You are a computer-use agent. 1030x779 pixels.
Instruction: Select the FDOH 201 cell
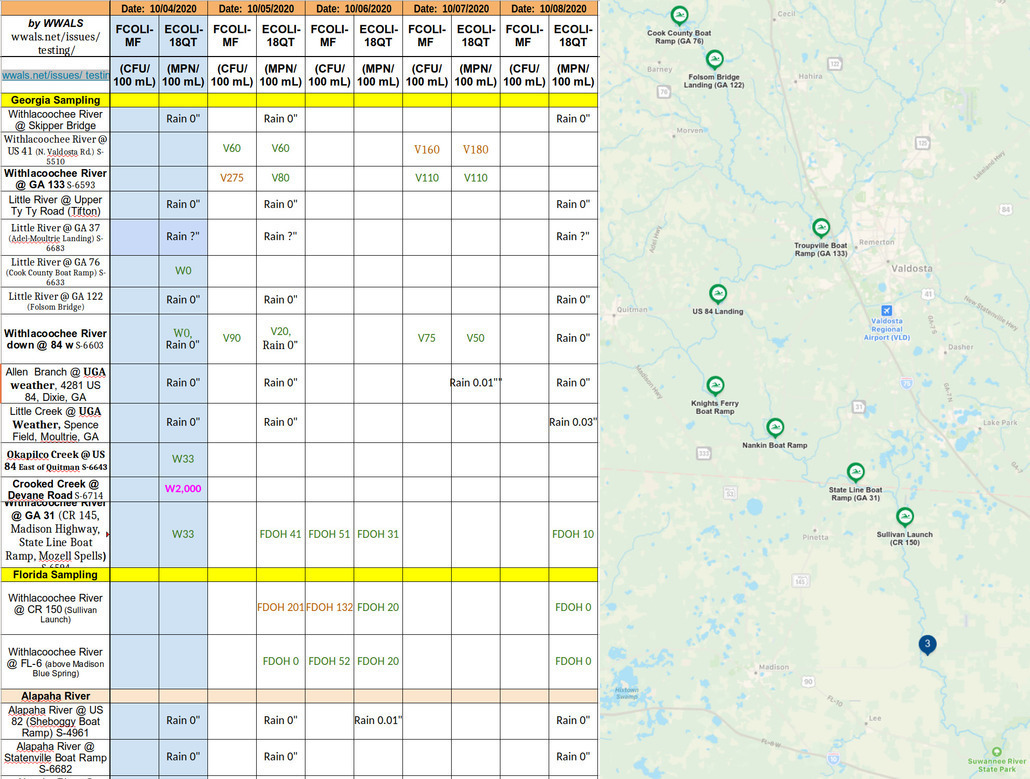tap(280, 608)
